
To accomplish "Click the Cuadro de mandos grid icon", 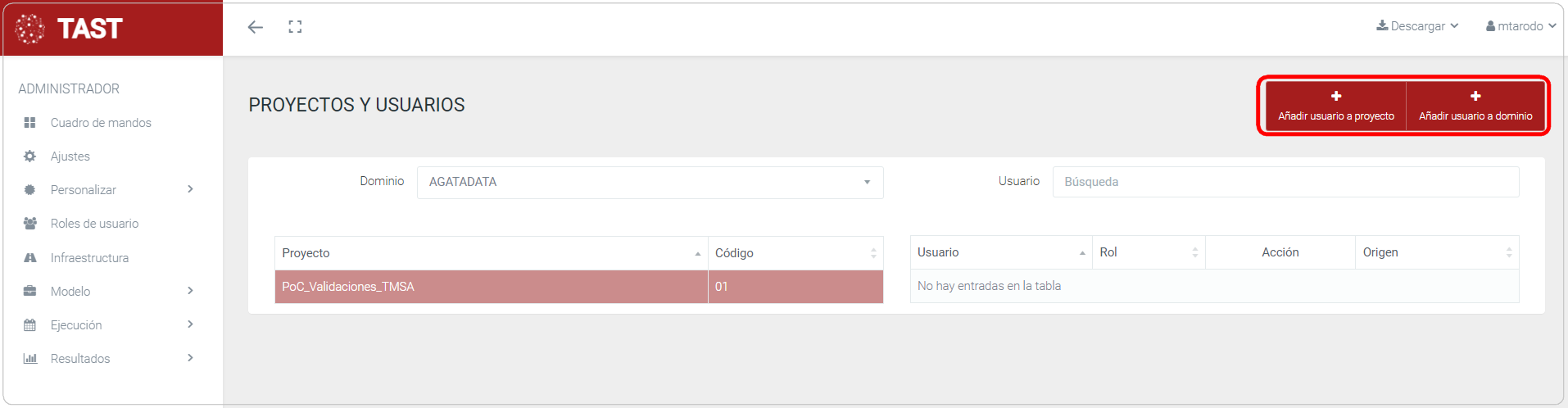I will tap(30, 123).
